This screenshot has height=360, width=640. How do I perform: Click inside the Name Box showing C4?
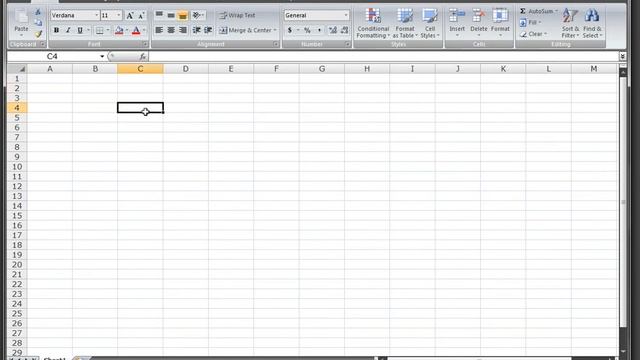[52, 56]
